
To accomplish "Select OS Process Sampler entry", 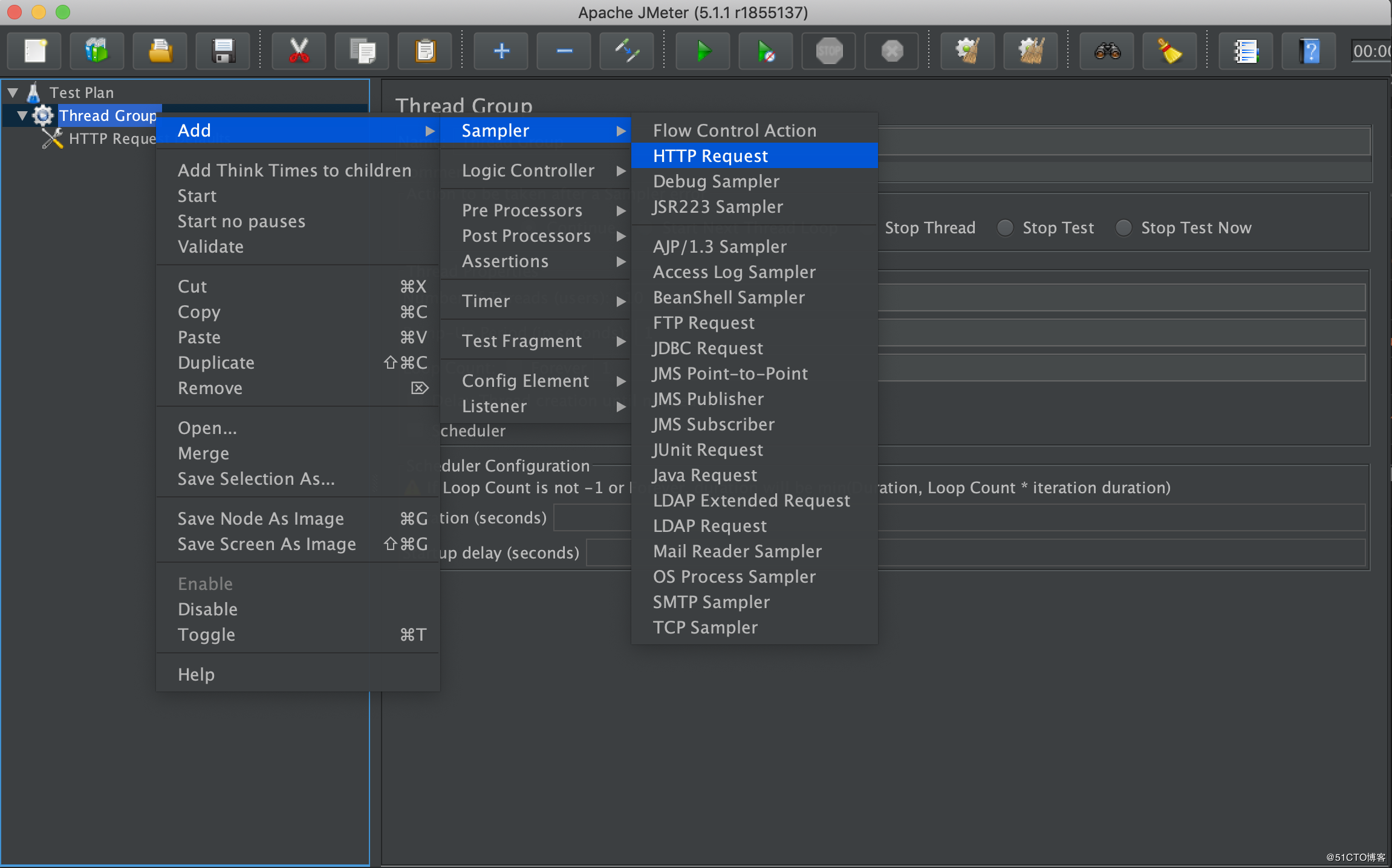I will pyautogui.click(x=754, y=577).
